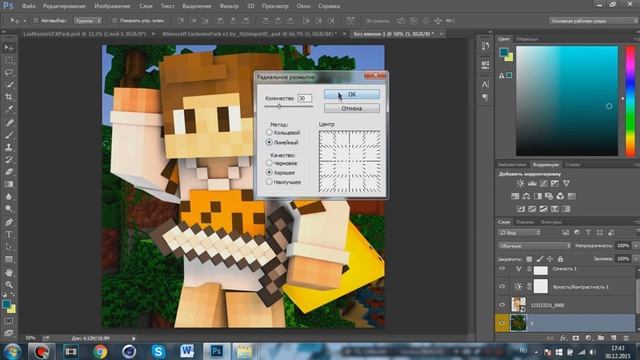640x360 pixels.
Task: Open the Файл menu
Action: (28, 6)
